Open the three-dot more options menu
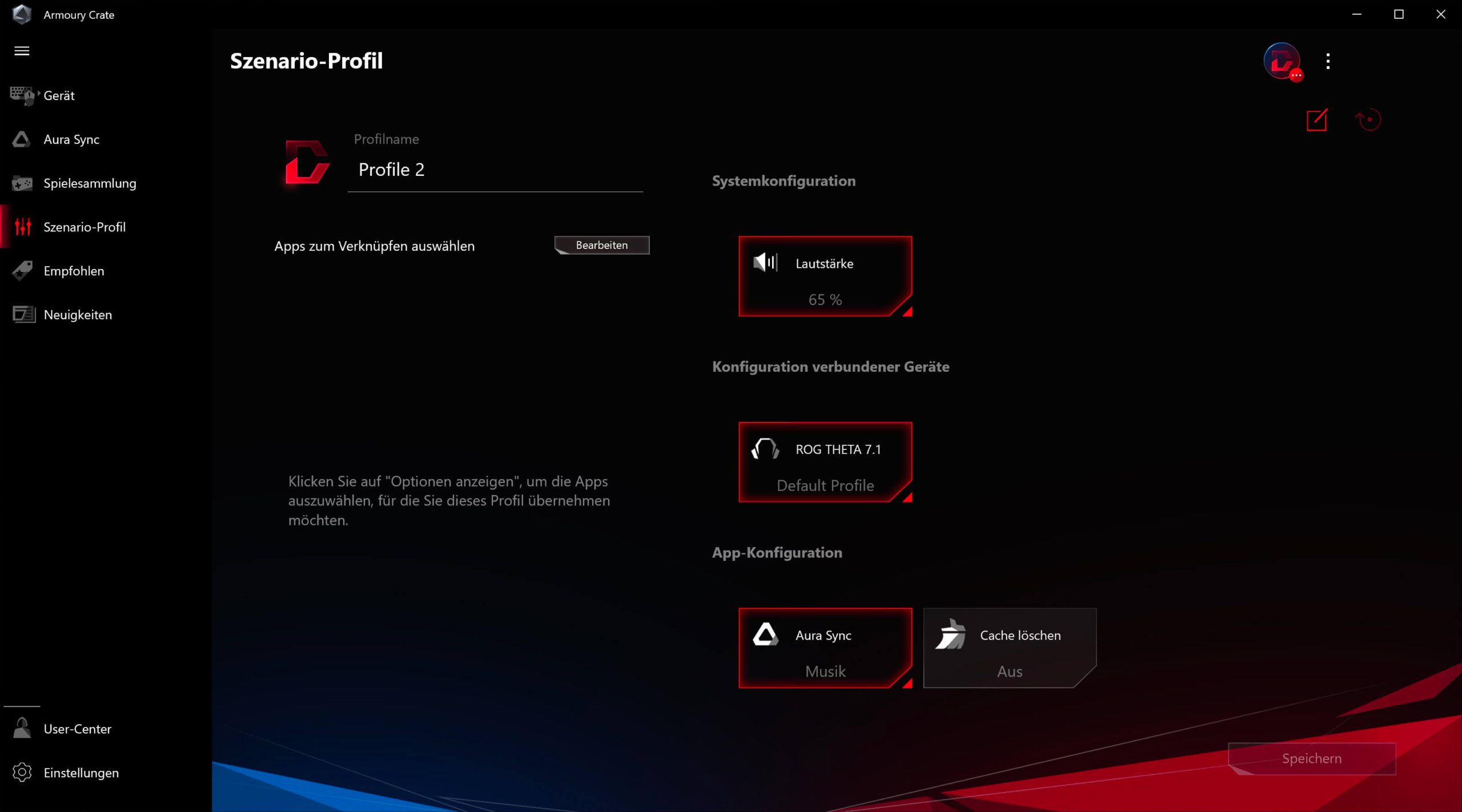 tap(1328, 61)
